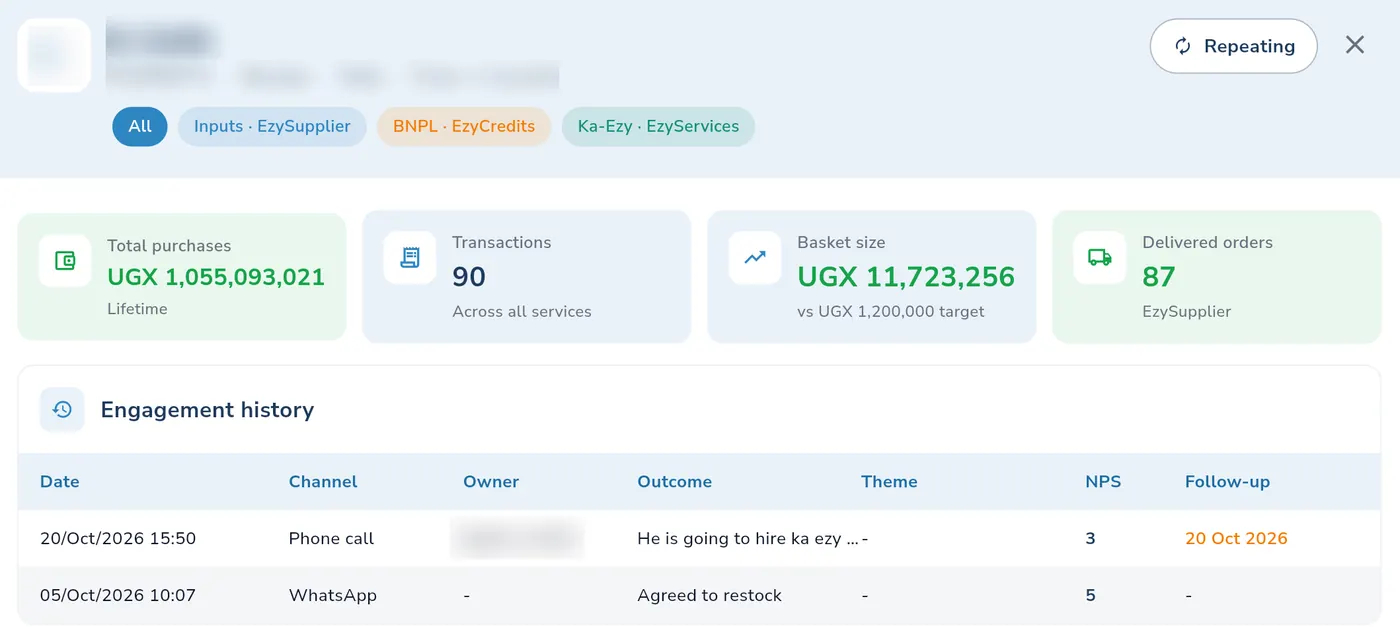Click the Theme column header
Screen dimensions: 1400x627
pyautogui.click(x=889, y=481)
